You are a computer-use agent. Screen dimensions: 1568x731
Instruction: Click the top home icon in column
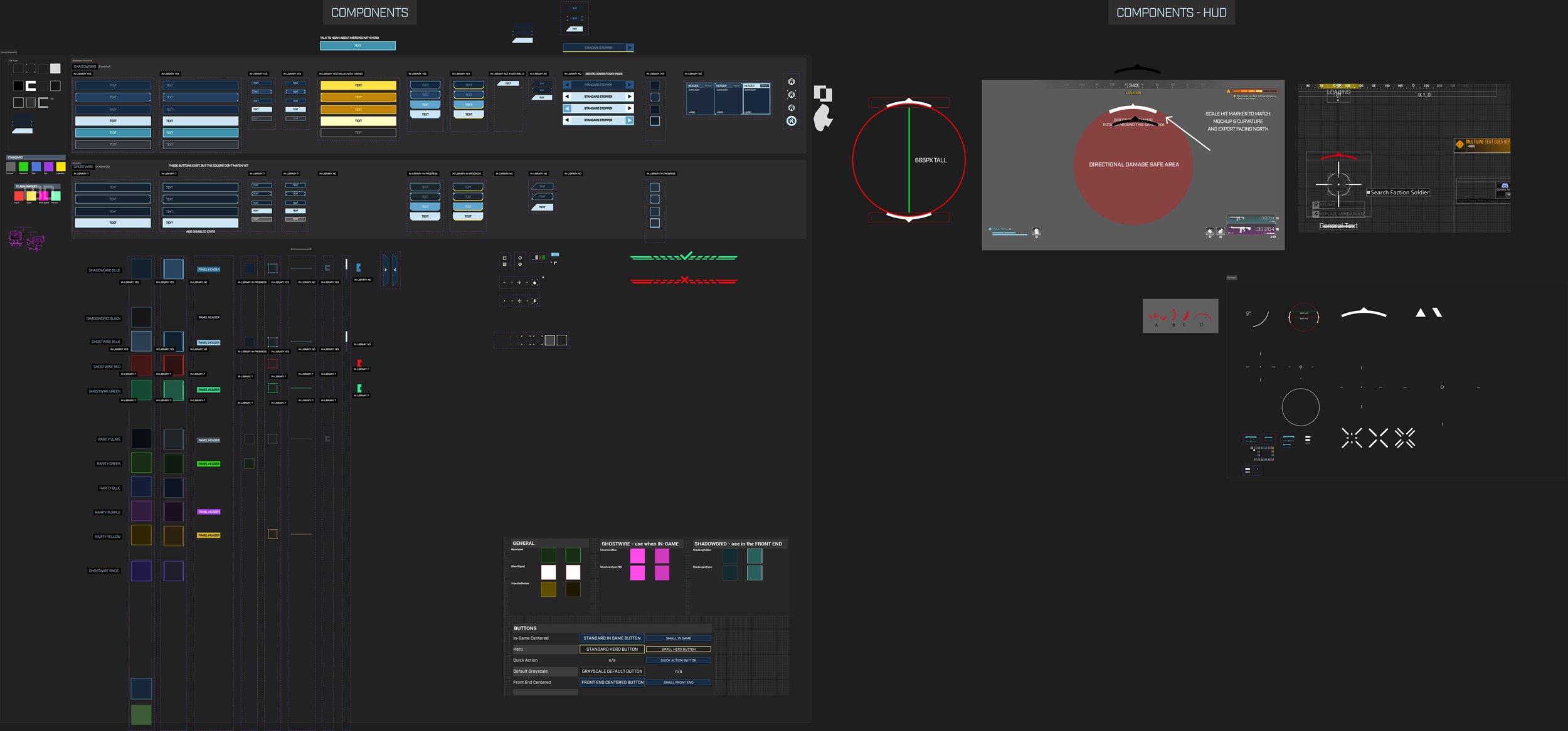(792, 82)
